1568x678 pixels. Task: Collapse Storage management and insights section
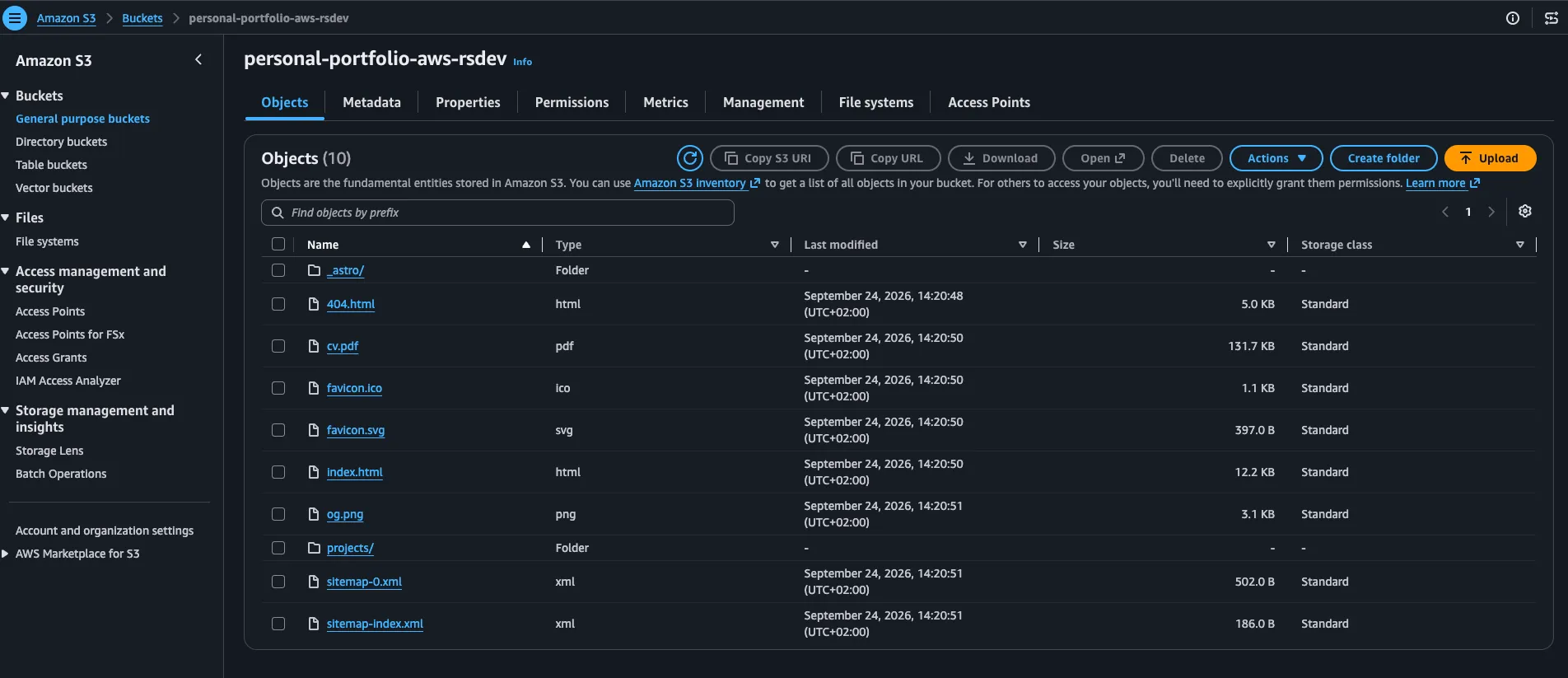5,410
